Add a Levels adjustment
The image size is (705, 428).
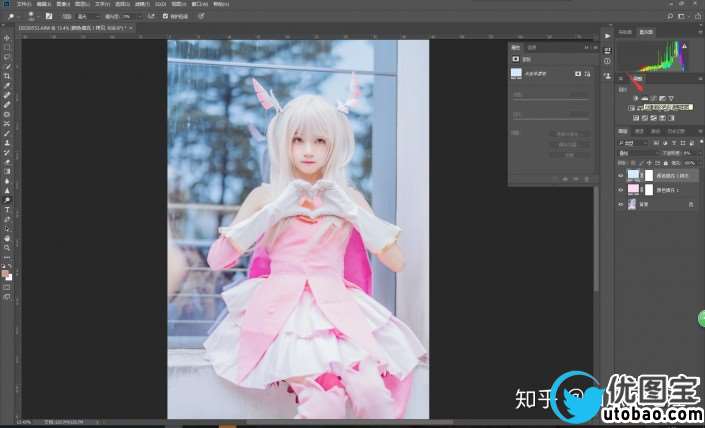(644, 98)
